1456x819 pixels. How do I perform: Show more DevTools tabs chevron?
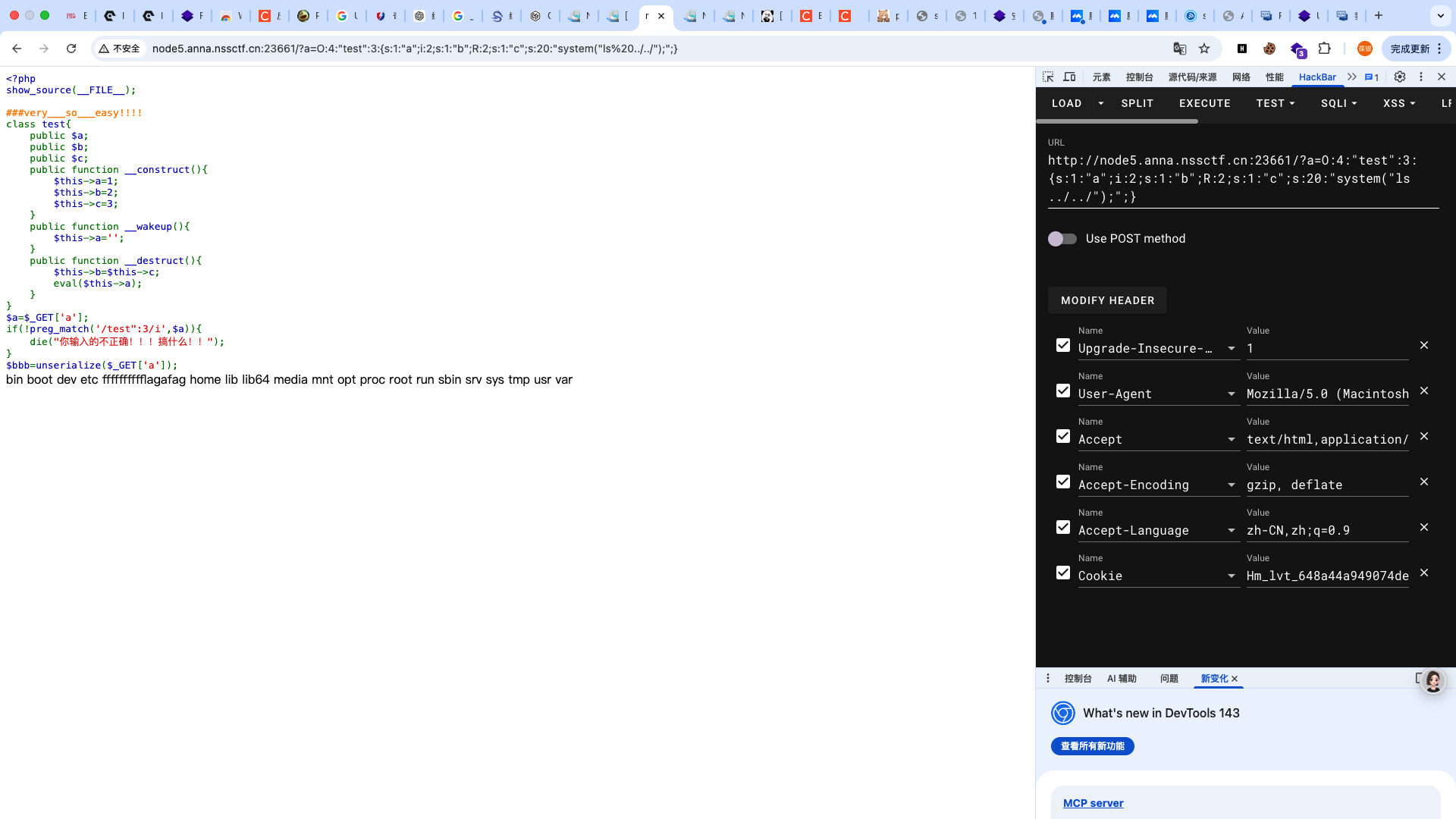coord(1352,77)
